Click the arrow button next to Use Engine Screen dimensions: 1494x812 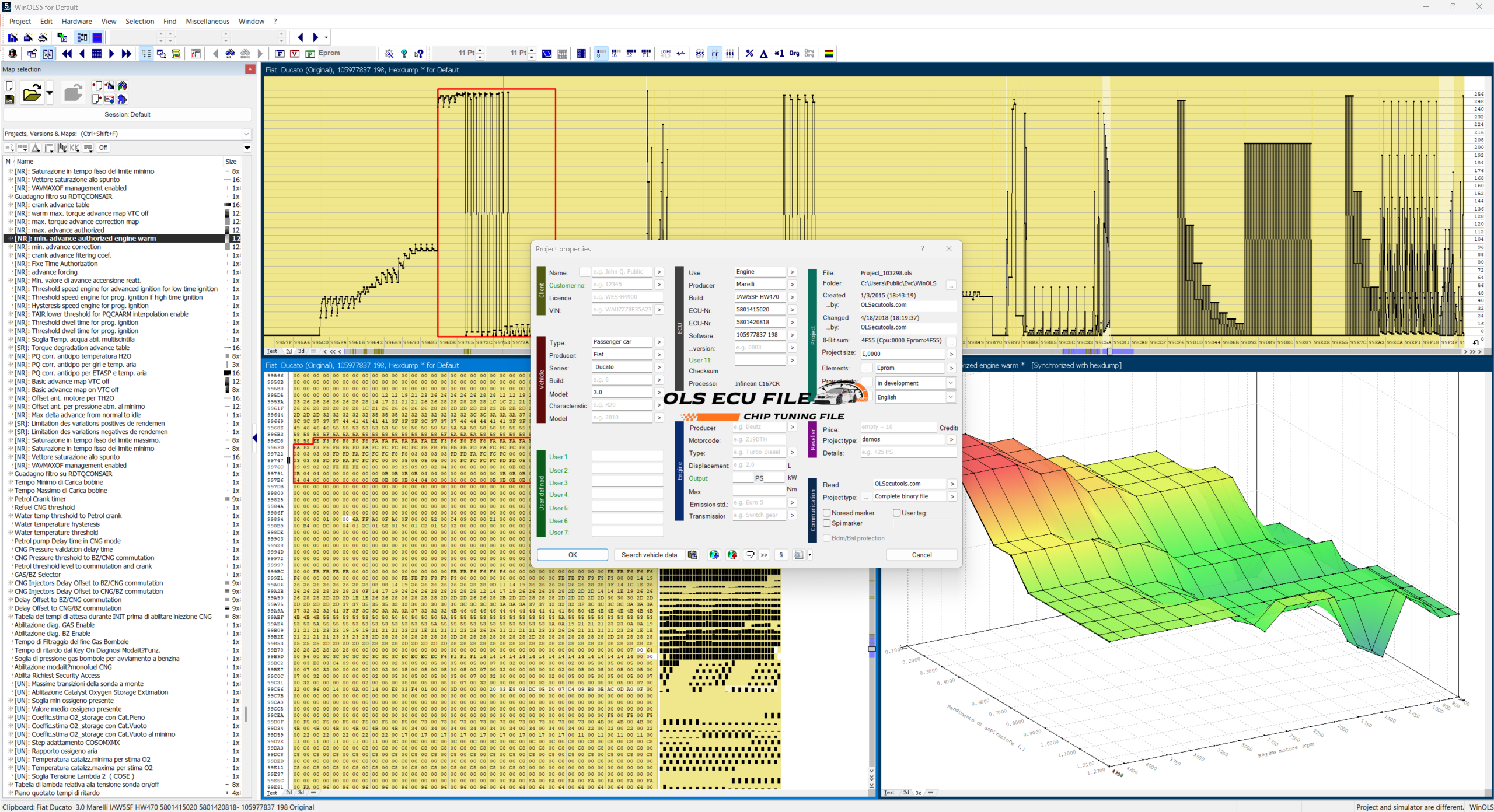(792, 272)
